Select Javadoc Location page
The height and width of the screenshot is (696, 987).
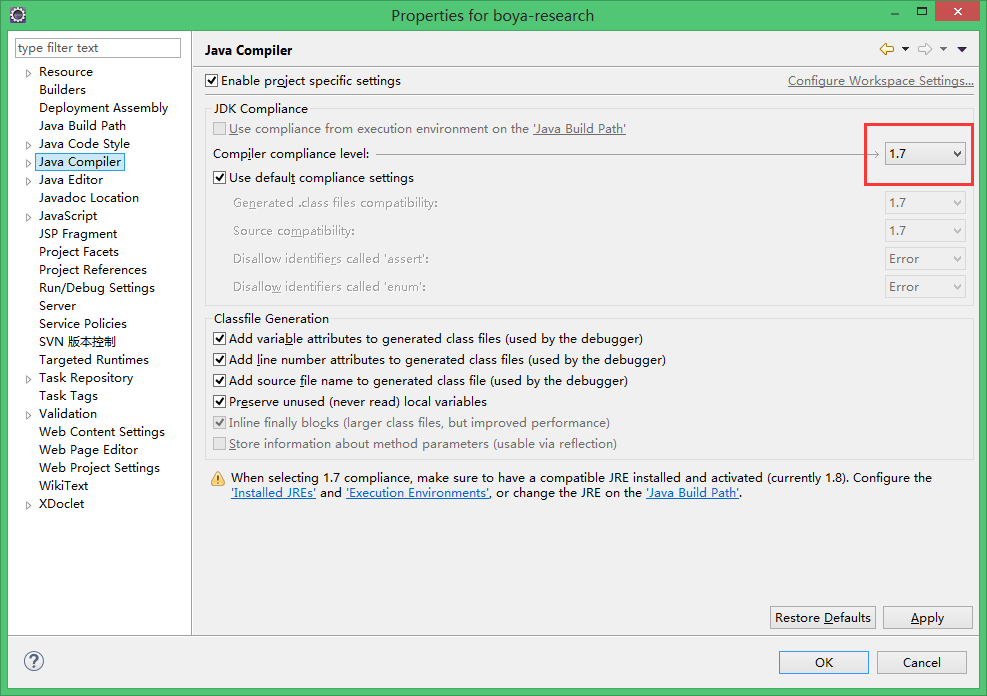pyautogui.click(x=89, y=198)
